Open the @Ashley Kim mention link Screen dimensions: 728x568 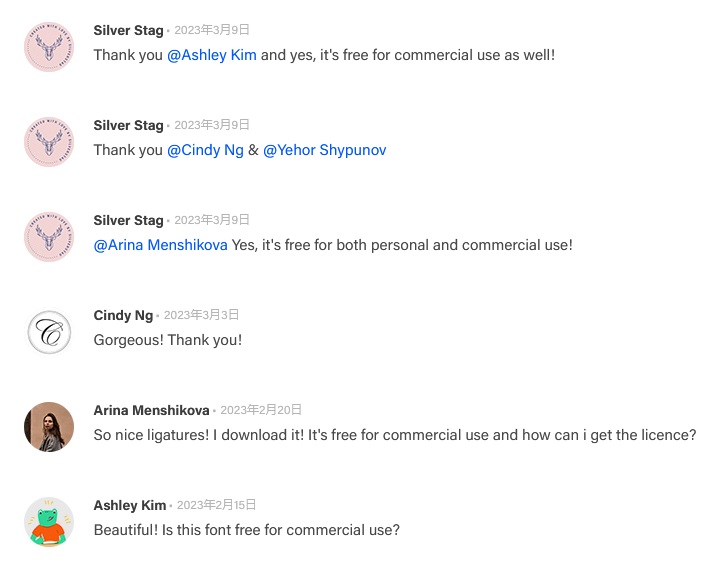212,55
